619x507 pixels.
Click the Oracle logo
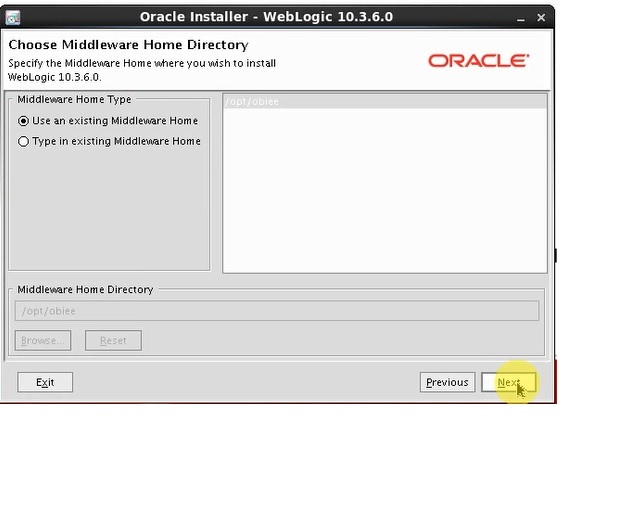[478, 61]
